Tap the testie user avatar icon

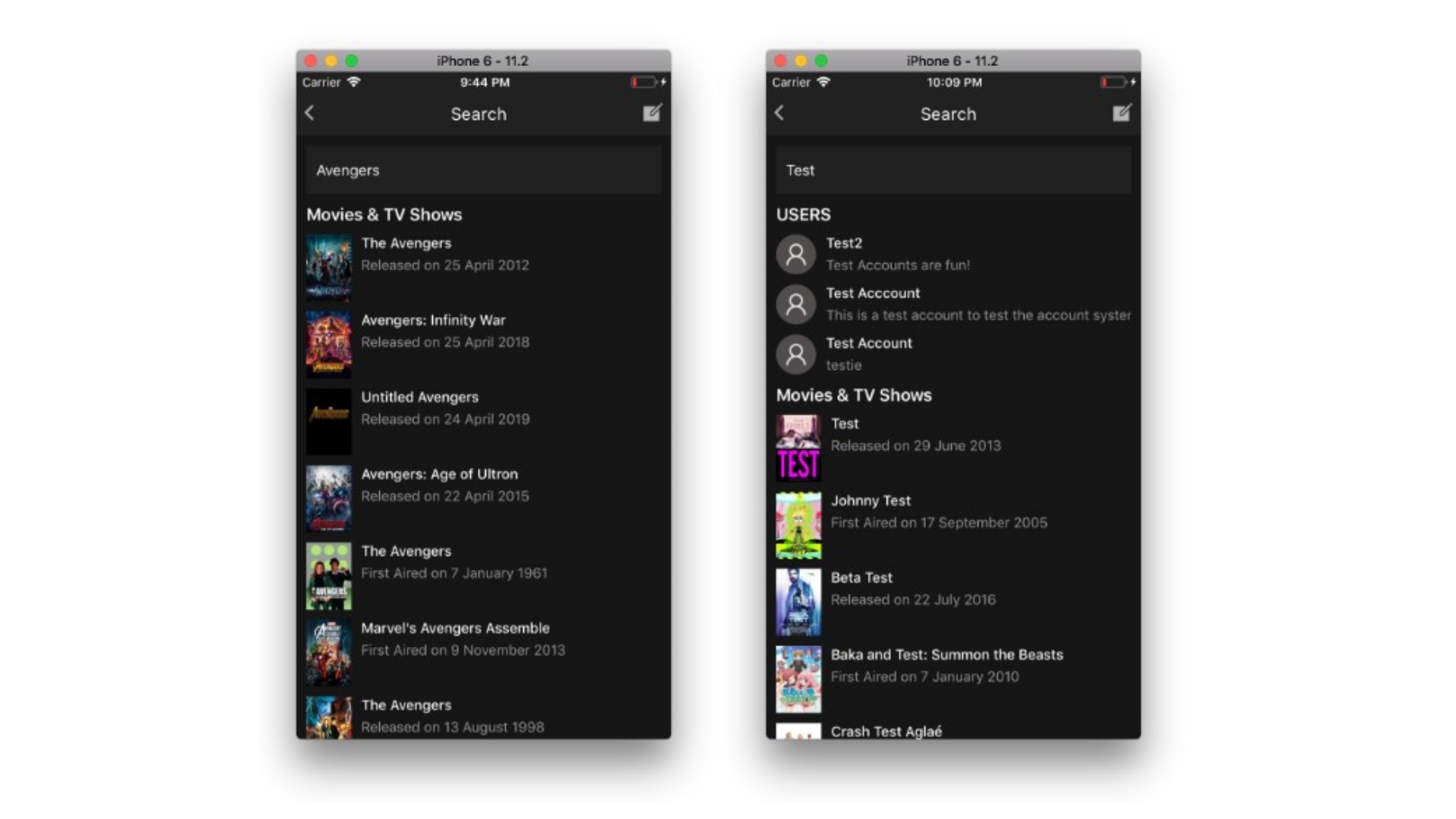coord(795,354)
